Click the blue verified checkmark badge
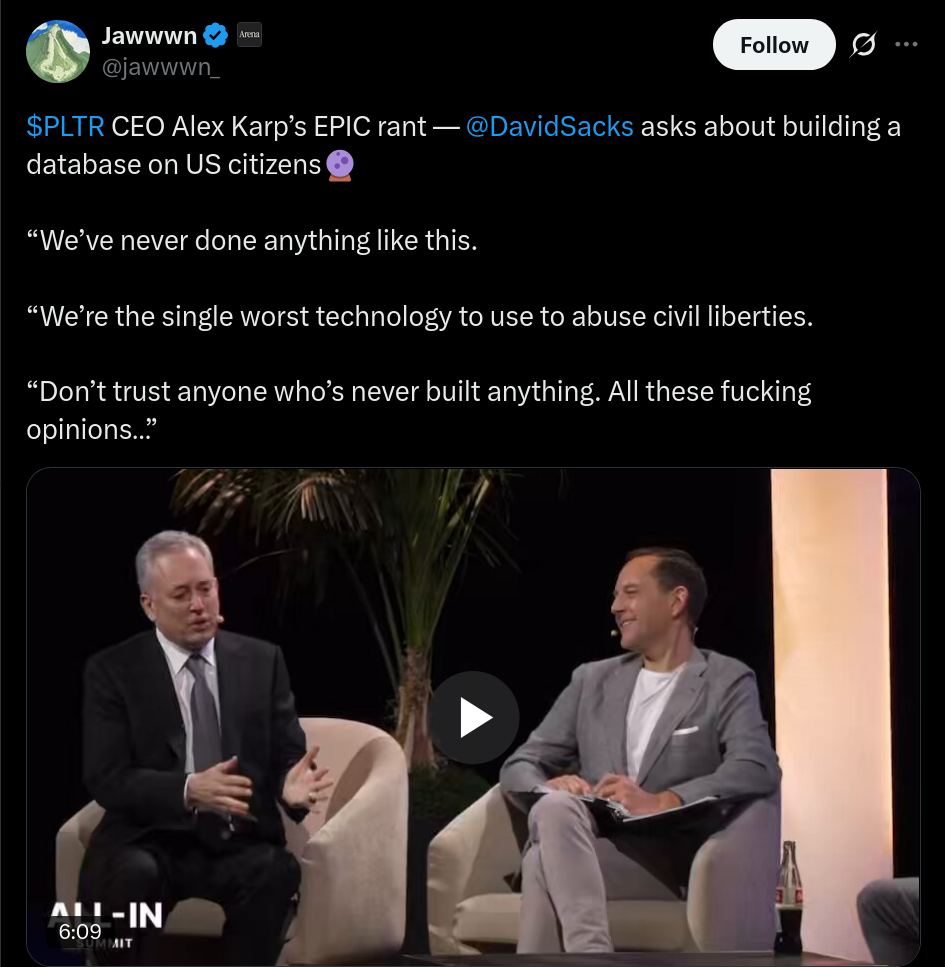Viewport: 945px width, 967px height. click(x=215, y=35)
